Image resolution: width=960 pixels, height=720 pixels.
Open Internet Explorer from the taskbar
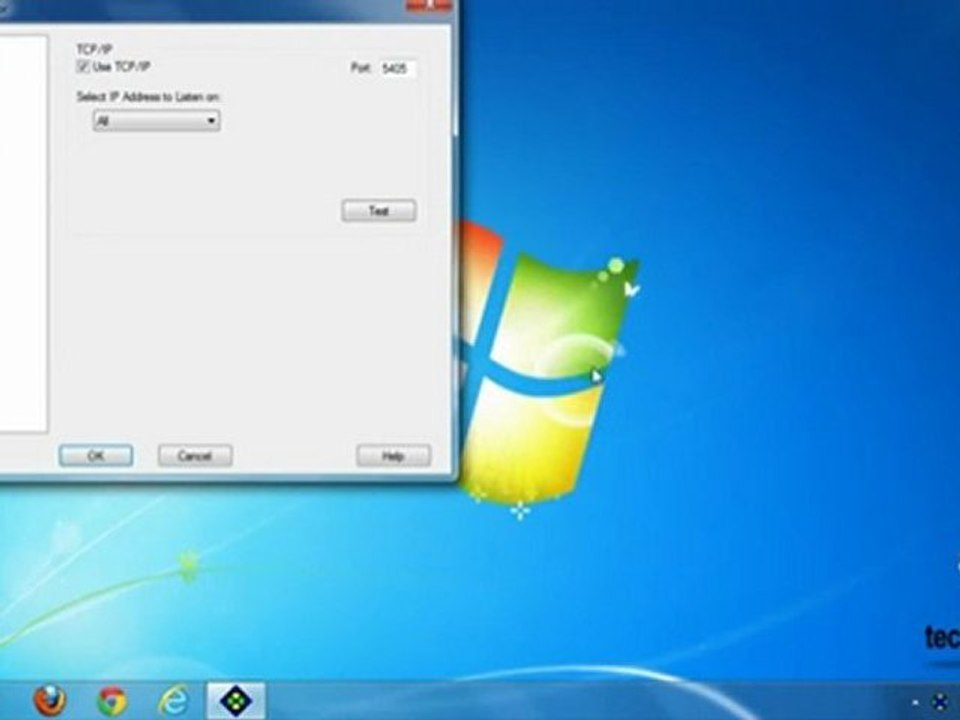[x=173, y=702]
